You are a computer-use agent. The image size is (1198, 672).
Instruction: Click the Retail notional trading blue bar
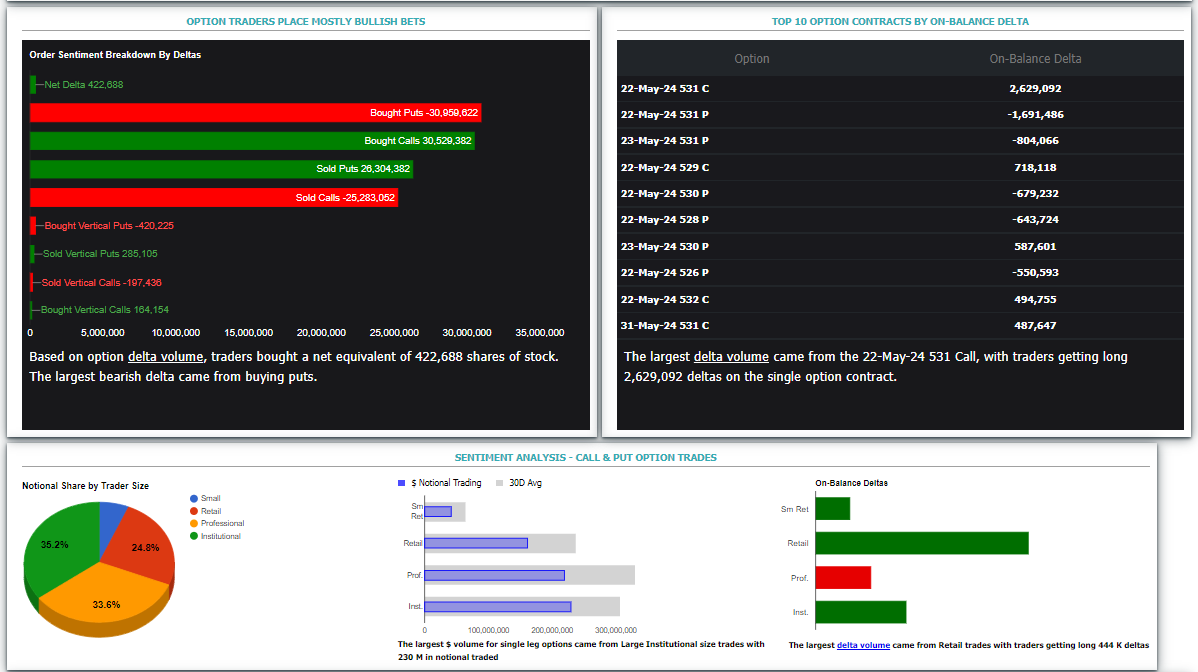(476, 544)
